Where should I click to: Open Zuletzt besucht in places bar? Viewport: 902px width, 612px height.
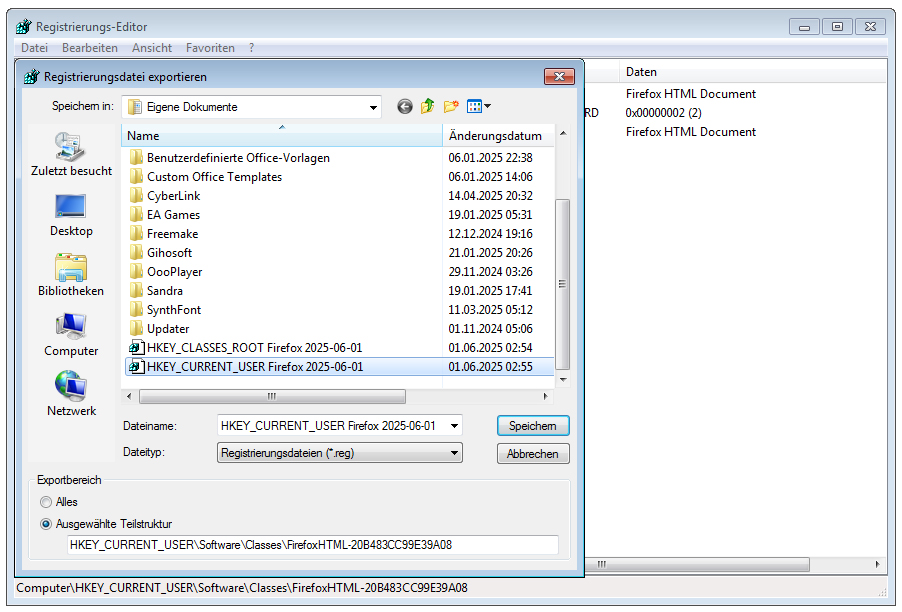[70, 155]
